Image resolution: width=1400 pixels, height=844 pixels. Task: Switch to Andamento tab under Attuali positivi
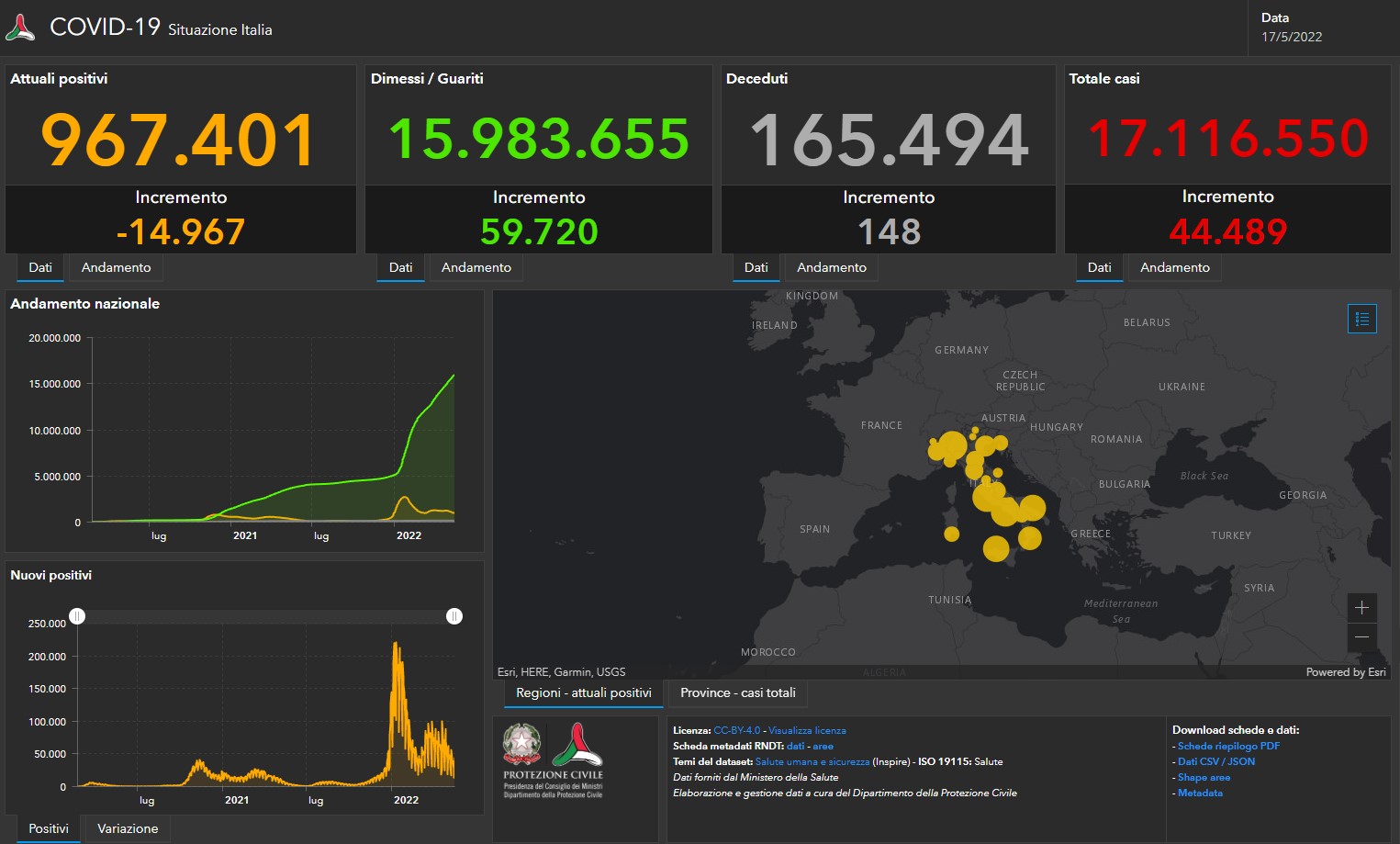[x=116, y=267]
